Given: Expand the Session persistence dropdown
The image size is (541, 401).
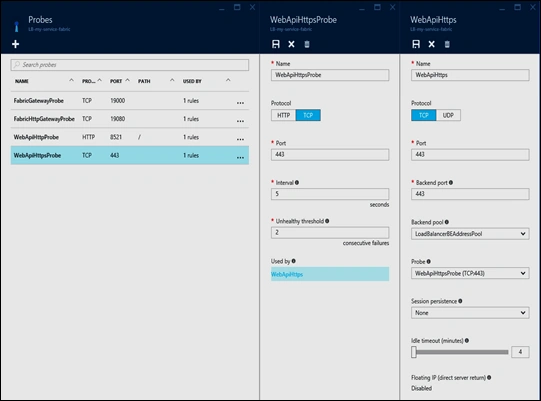Looking at the screenshot, I should coord(470,313).
